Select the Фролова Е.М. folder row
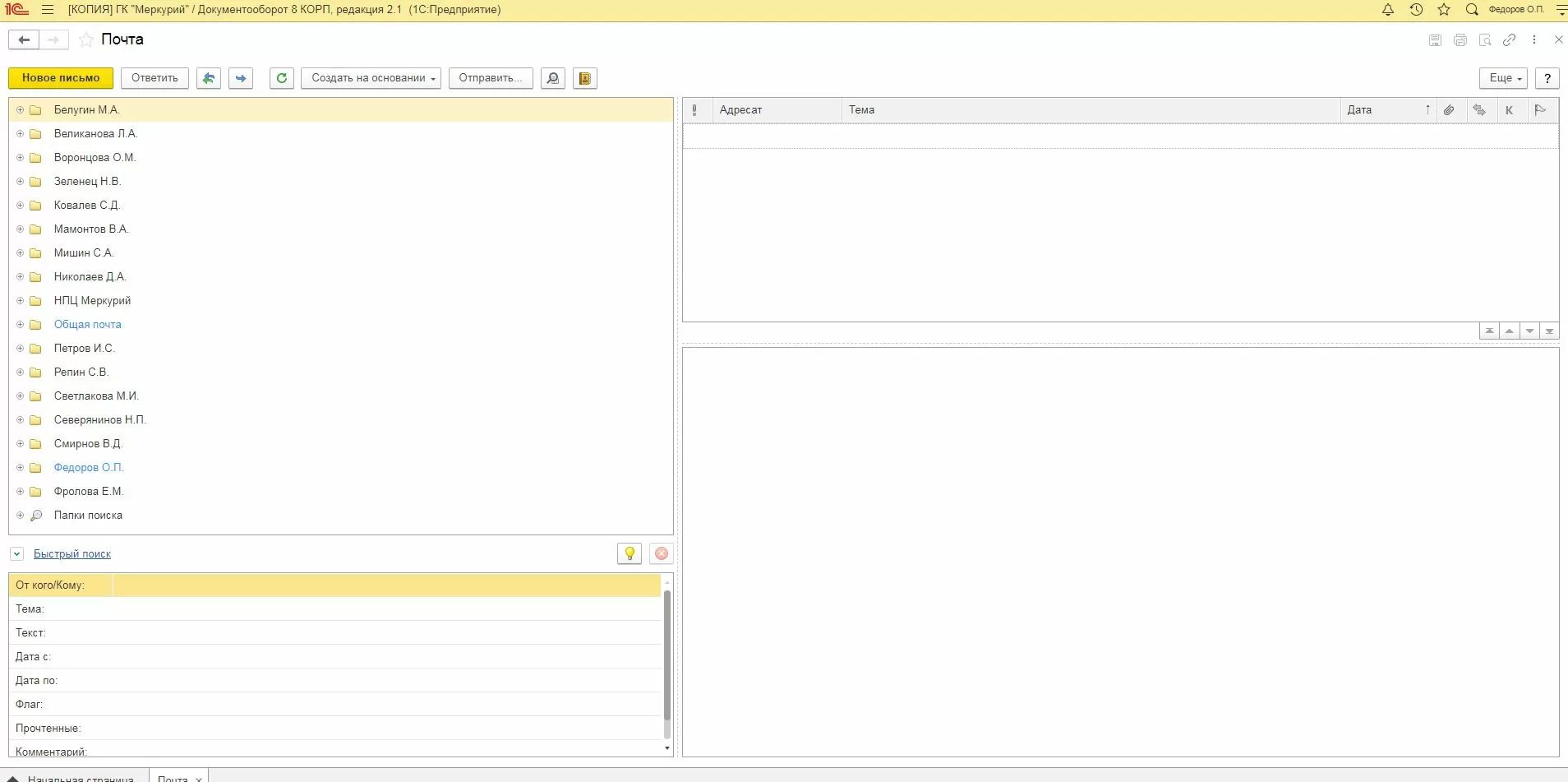 tap(341, 492)
